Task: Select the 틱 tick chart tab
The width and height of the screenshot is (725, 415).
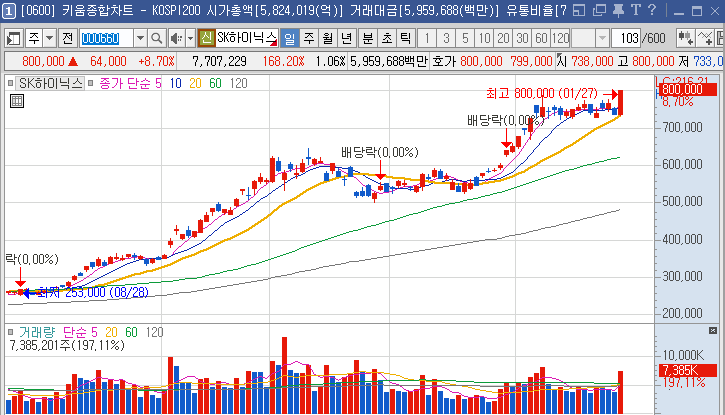Action: [x=405, y=38]
